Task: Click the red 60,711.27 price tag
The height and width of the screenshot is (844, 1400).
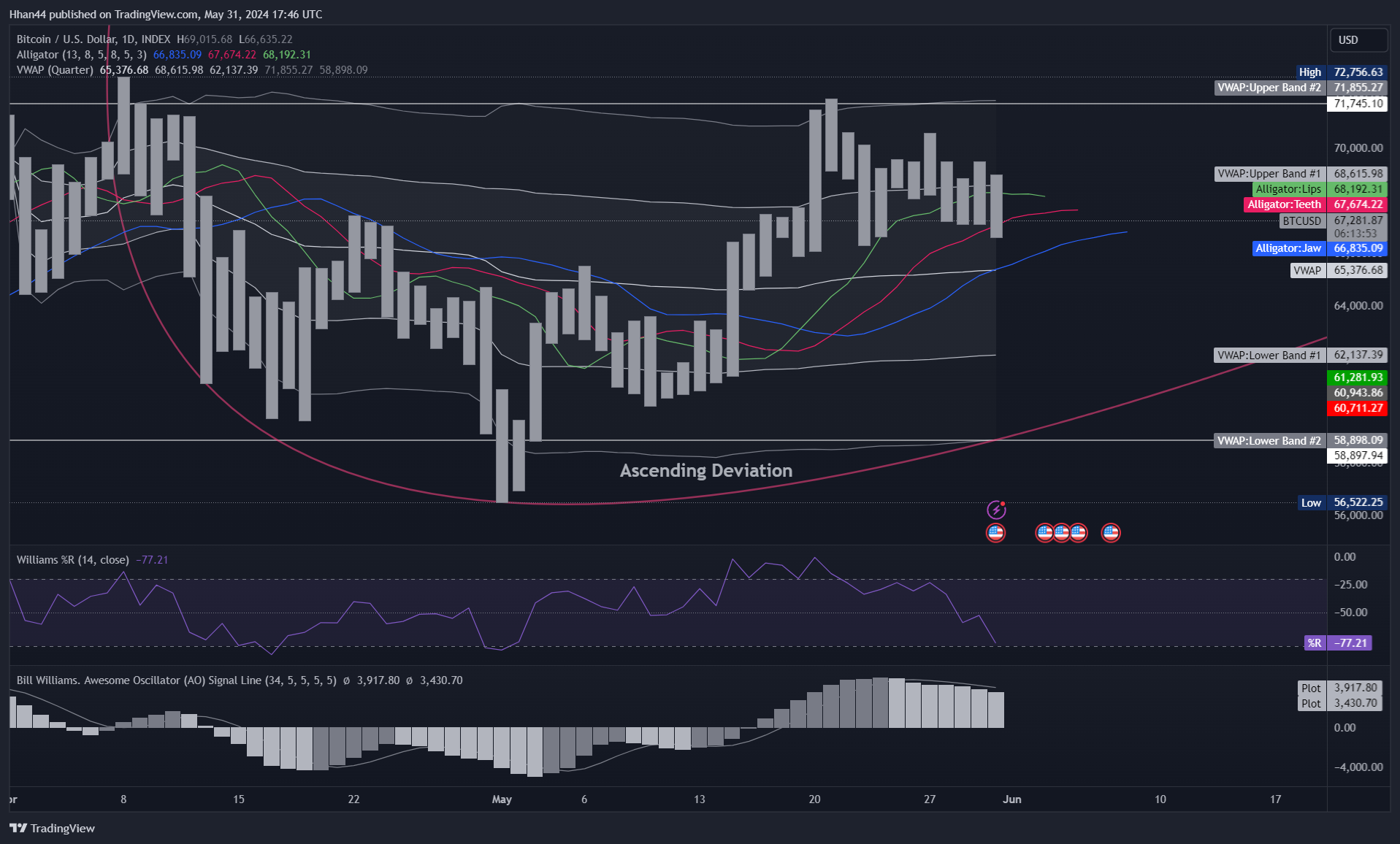Action: point(1357,408)
